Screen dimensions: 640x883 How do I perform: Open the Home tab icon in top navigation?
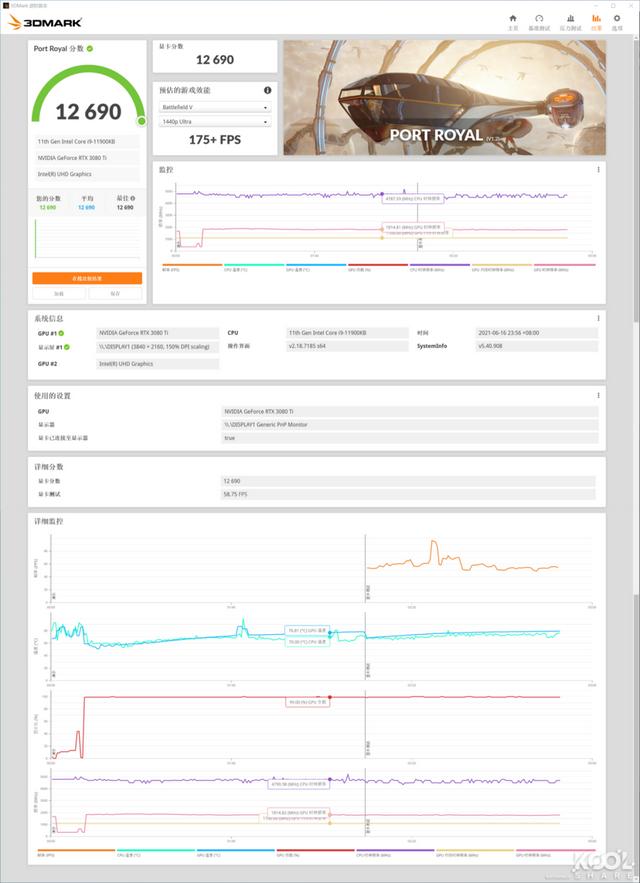click(513, 18)
